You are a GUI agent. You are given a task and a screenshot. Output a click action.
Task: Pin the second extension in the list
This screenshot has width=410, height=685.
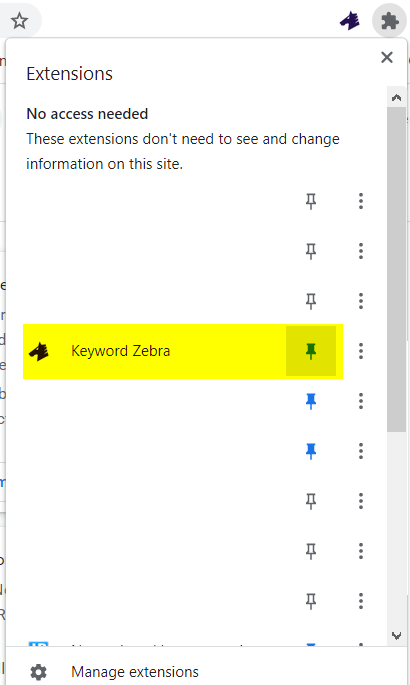coord(311,251)
